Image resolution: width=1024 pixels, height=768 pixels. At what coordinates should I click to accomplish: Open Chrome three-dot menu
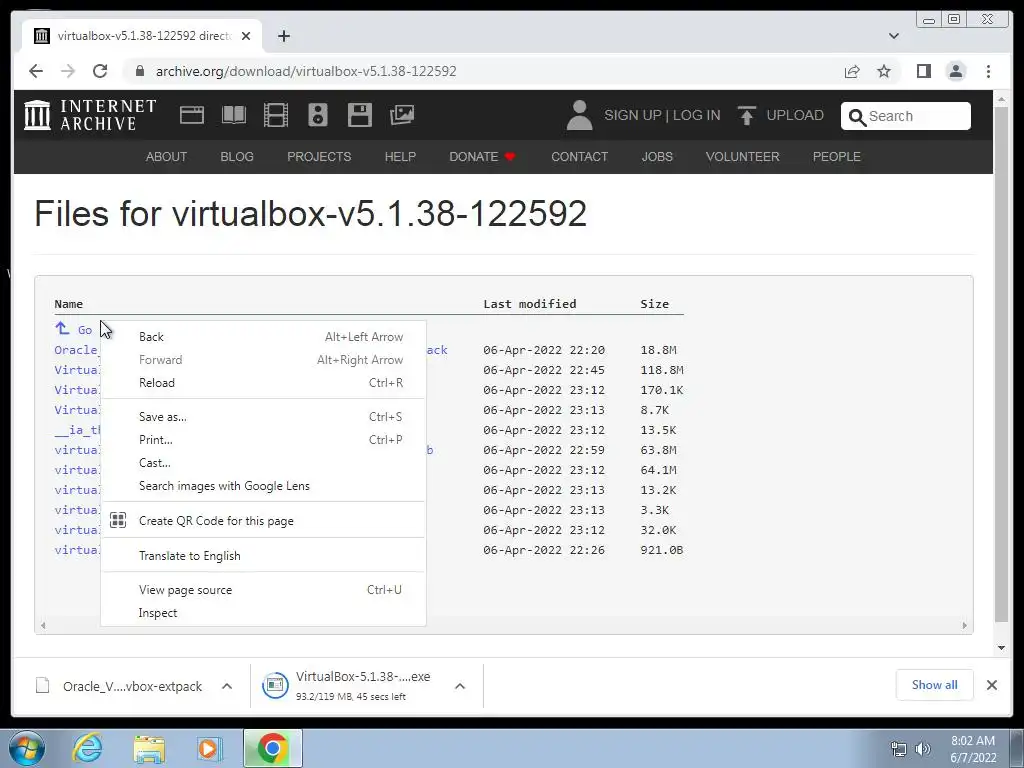click(x=988, y=71)
